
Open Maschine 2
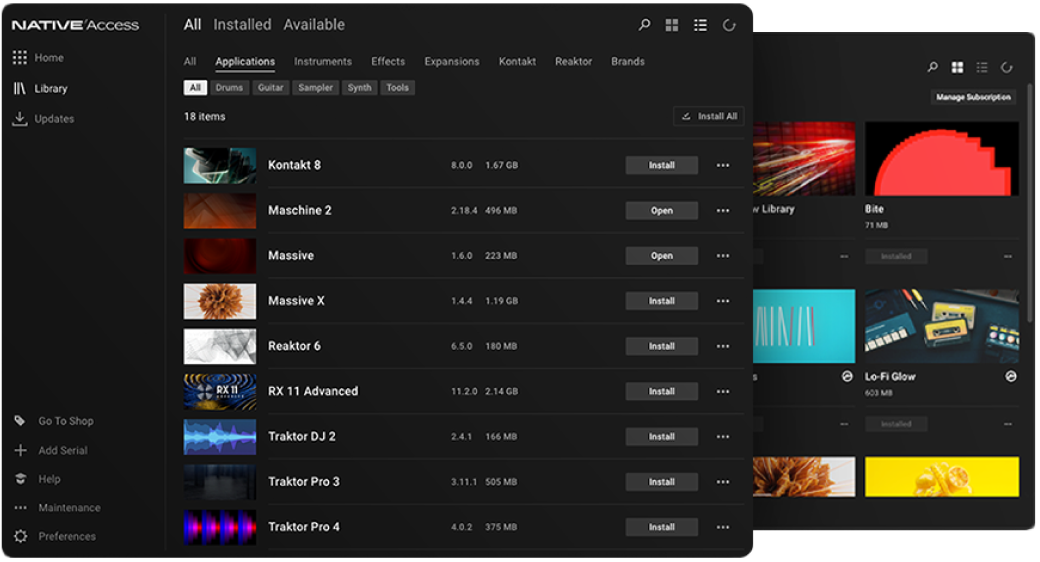[661, 210]
